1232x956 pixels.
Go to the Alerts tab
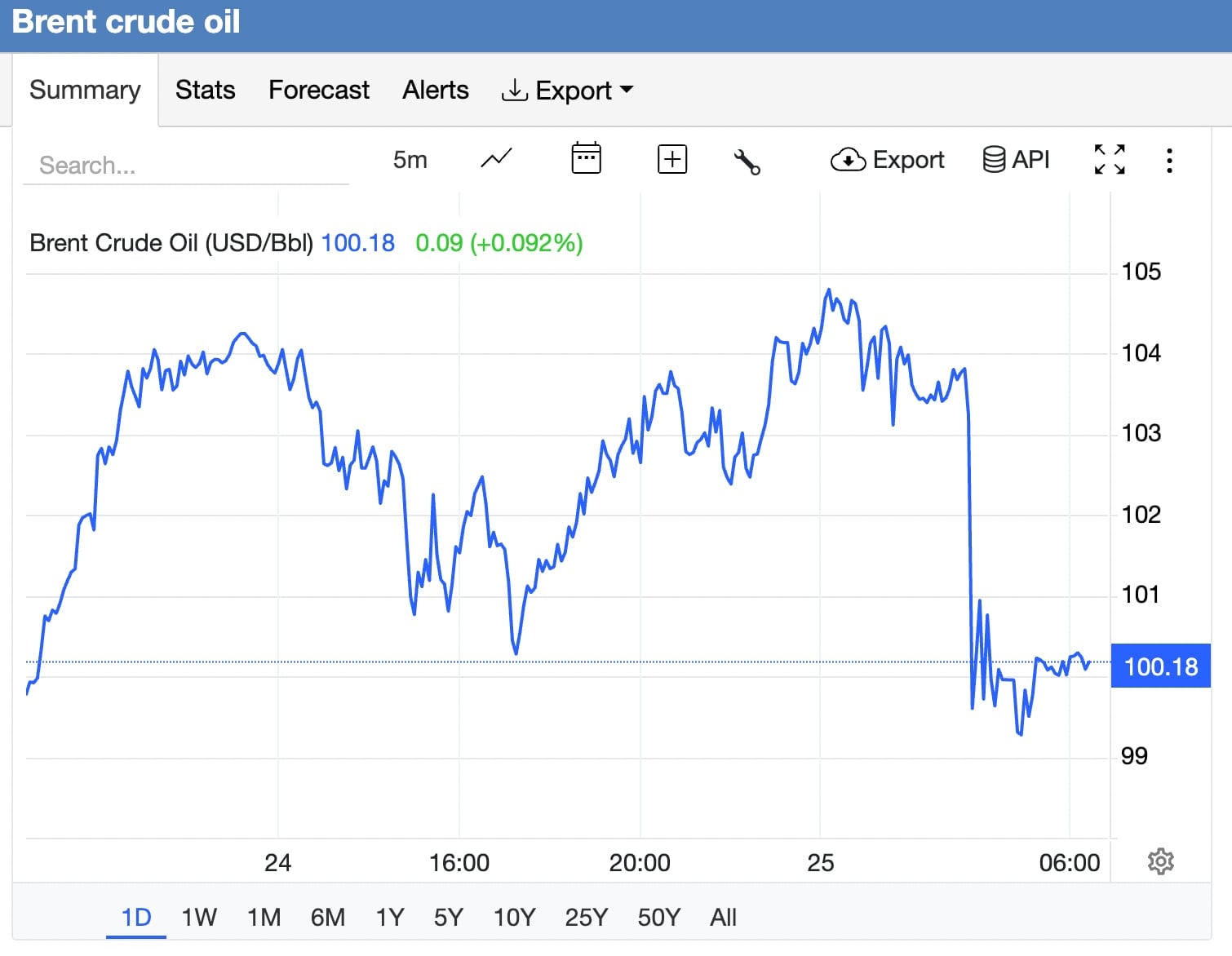click(435, 90)
